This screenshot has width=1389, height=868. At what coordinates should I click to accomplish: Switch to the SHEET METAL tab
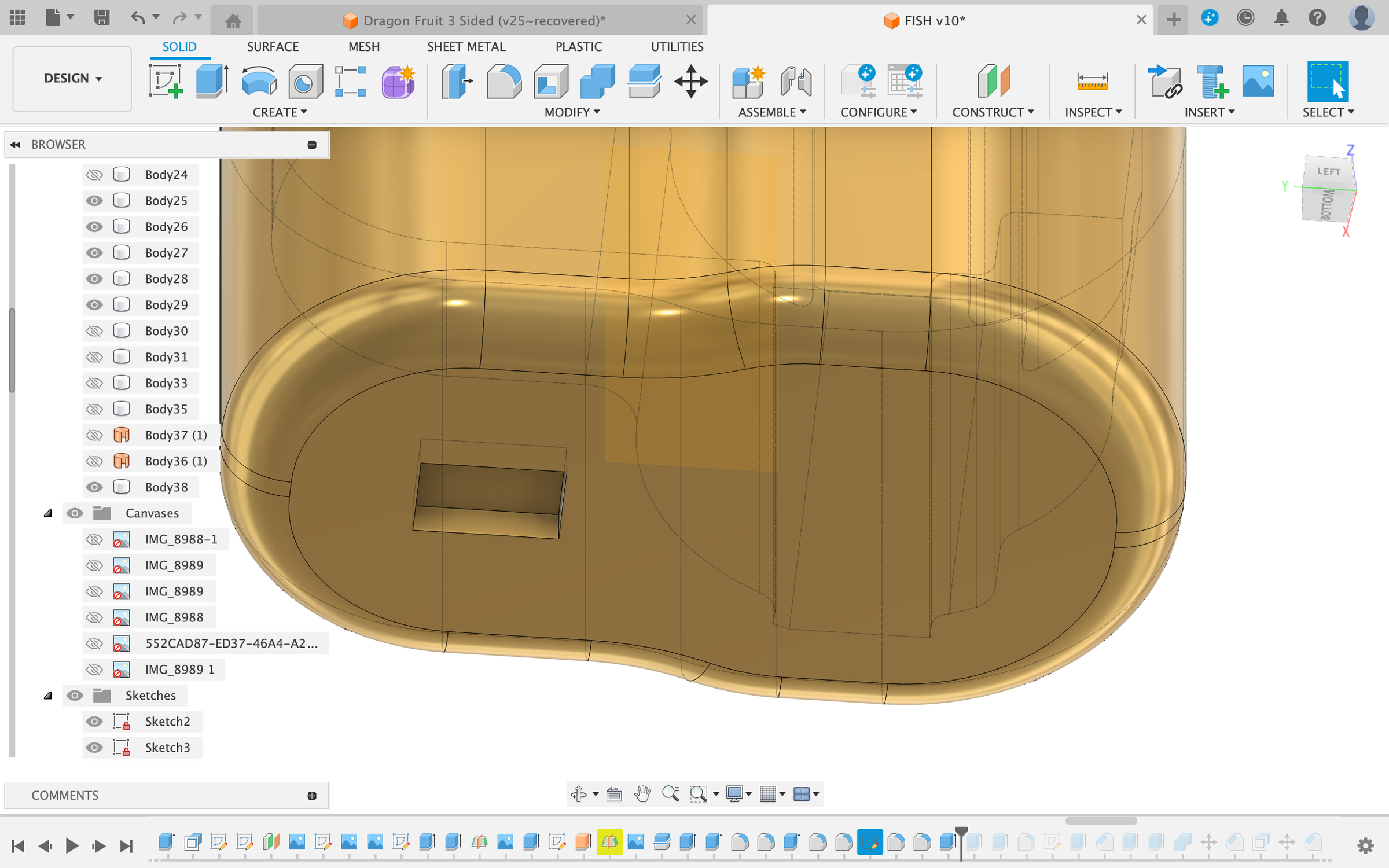466,46
